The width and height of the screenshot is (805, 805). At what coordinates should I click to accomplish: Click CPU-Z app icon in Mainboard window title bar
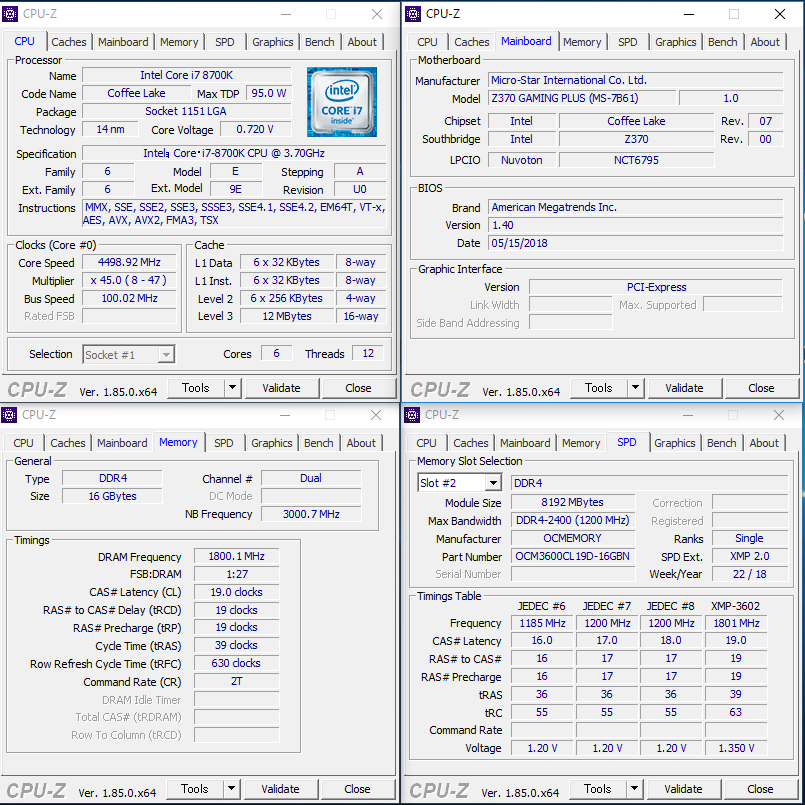click(413, 14)
